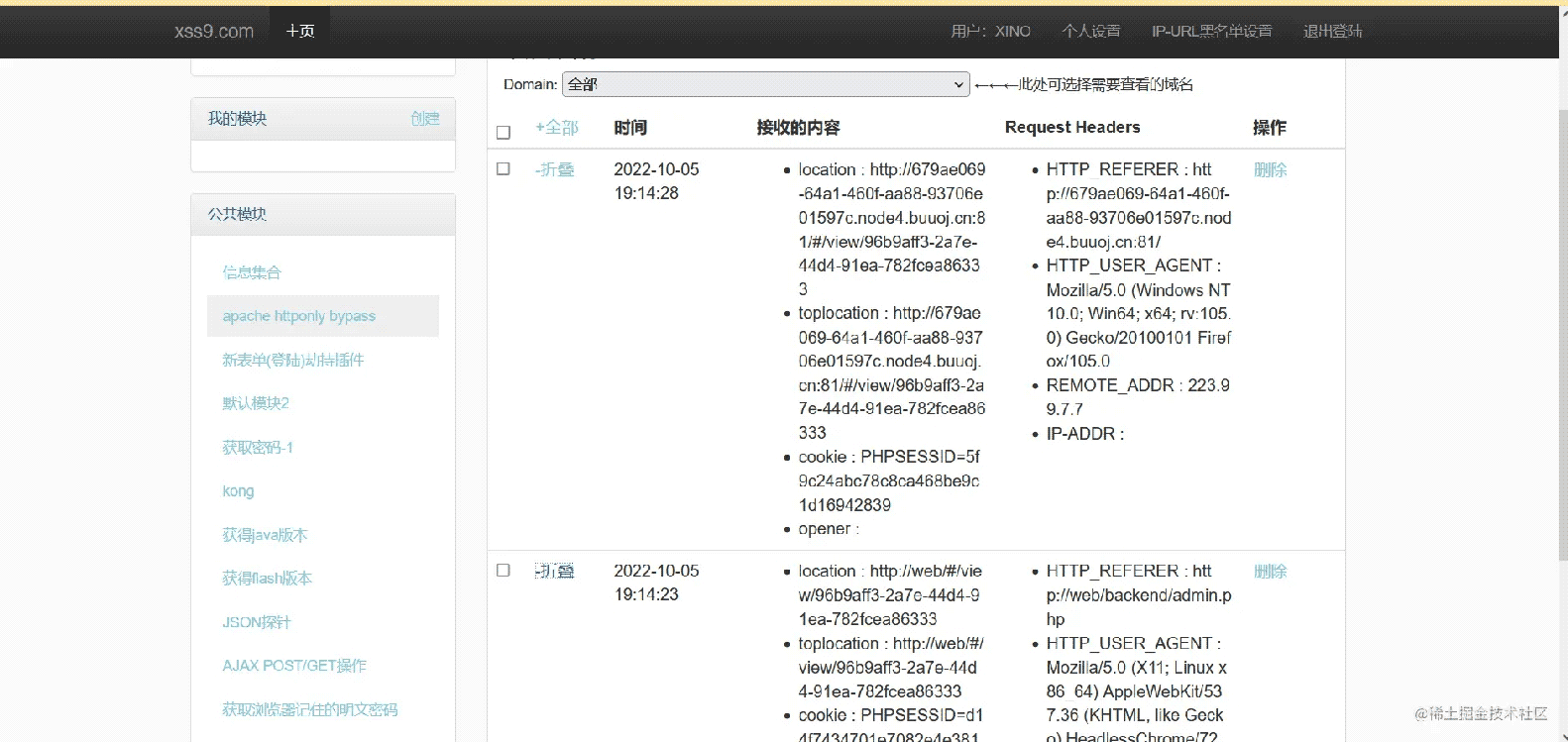Open the 信息集合 public module
Image resolution: width=1568 pixels, height=742 pixels.
pos(252,272)
